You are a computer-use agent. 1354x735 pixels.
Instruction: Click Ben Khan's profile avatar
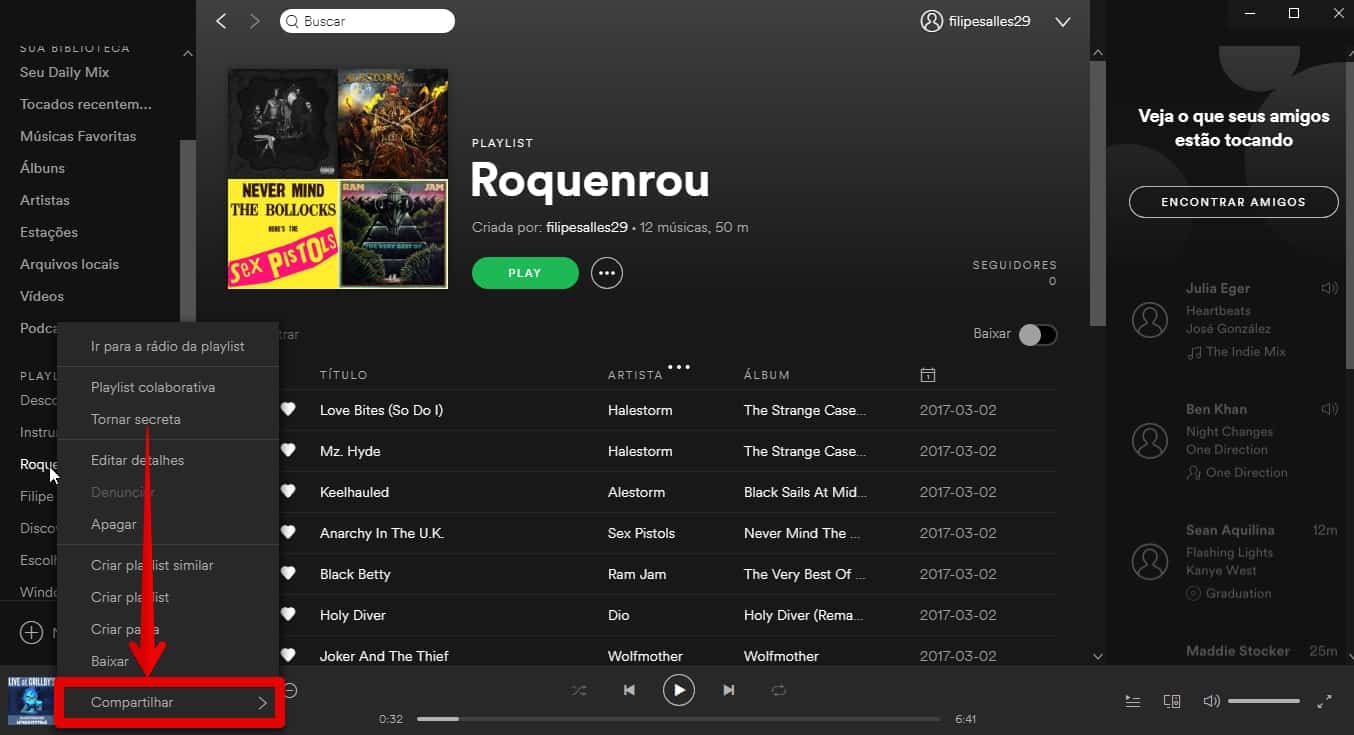pyautogui.click(x=1150, y=440)
